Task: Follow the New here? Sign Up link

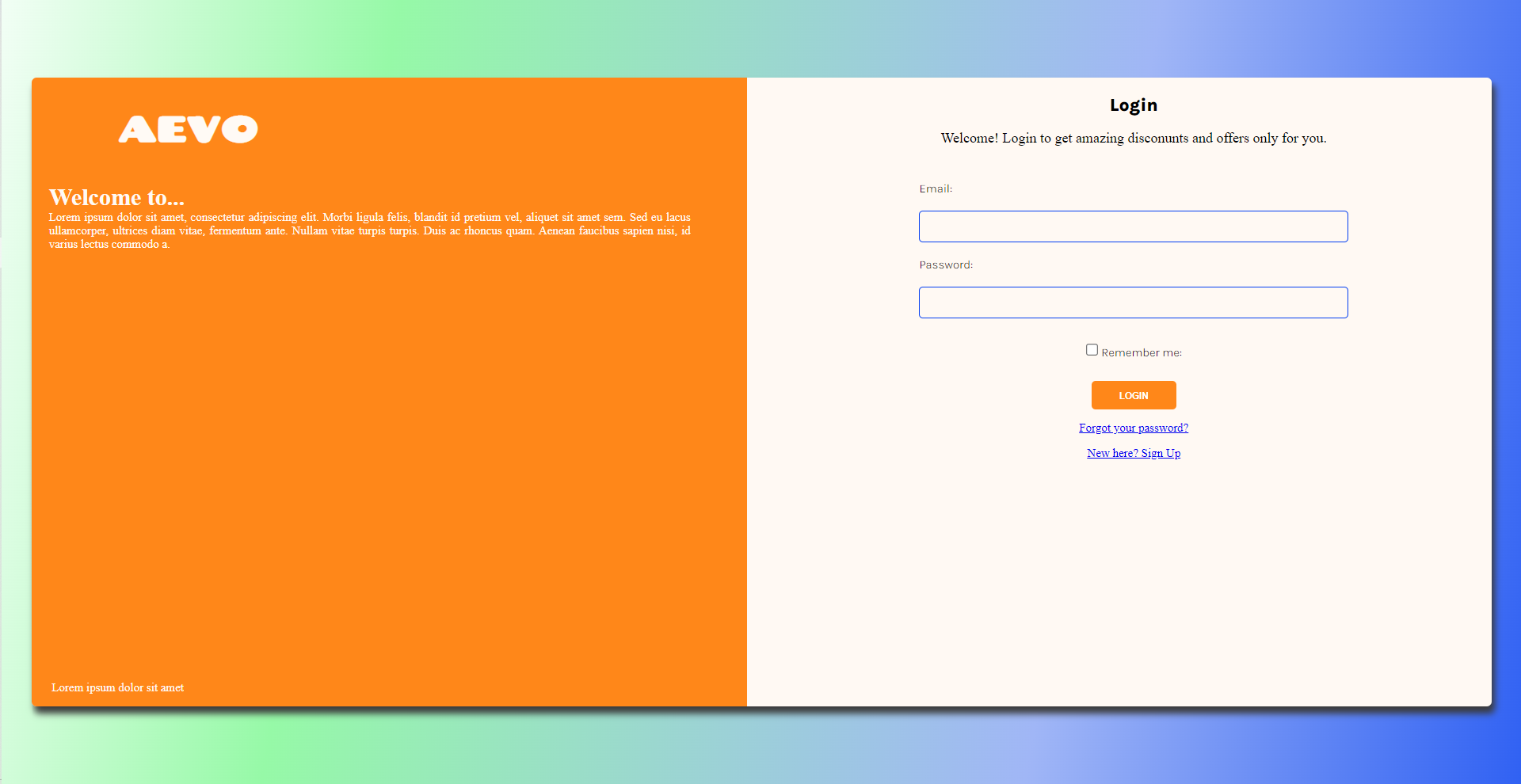Action: point(1133,453)
